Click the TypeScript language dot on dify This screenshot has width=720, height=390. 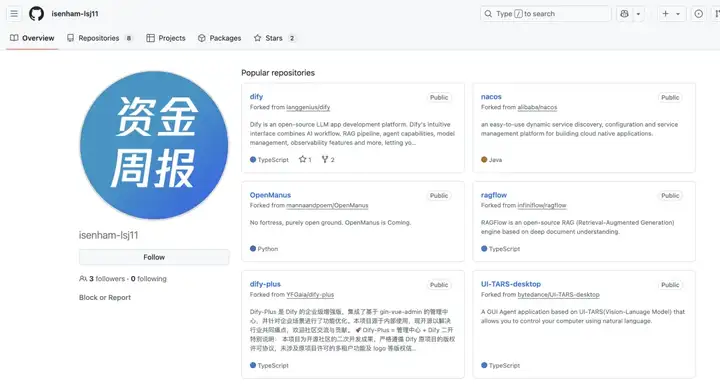[253, 160]
